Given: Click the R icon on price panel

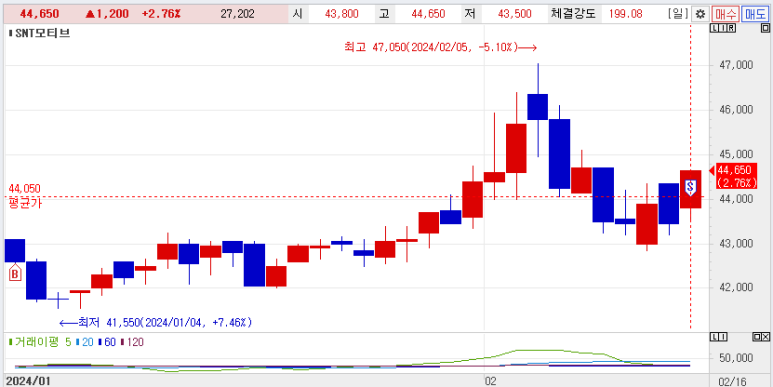Looking at the screenshot, I should pyautogui.click(x=731, y=28).
